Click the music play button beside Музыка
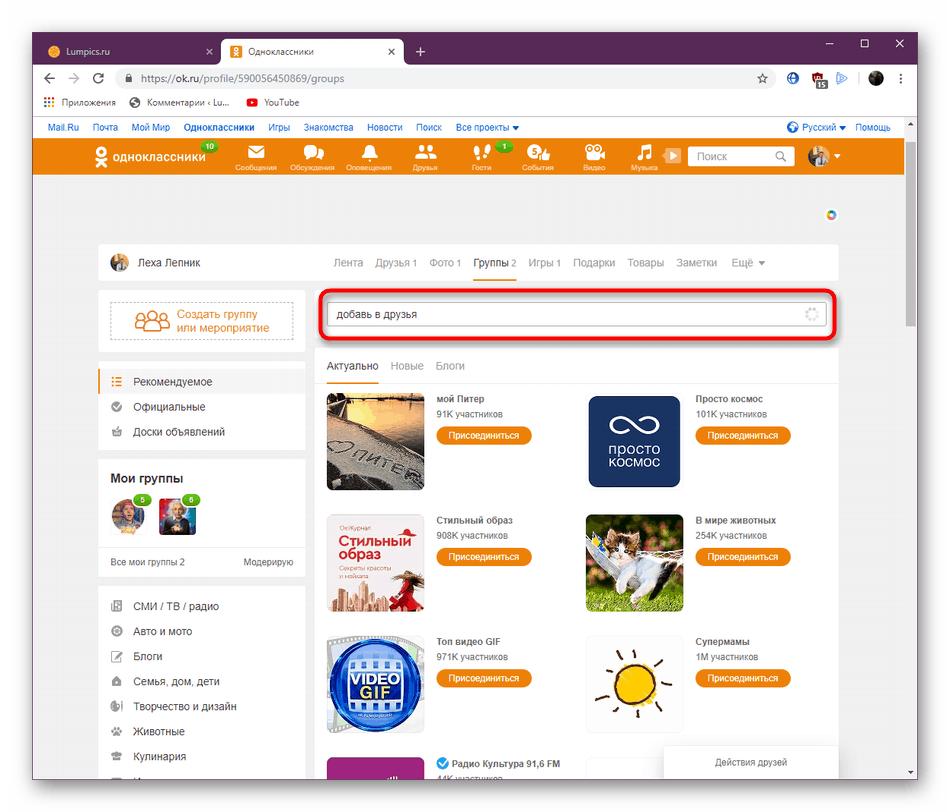950x812 pixels. click(672, 156)
